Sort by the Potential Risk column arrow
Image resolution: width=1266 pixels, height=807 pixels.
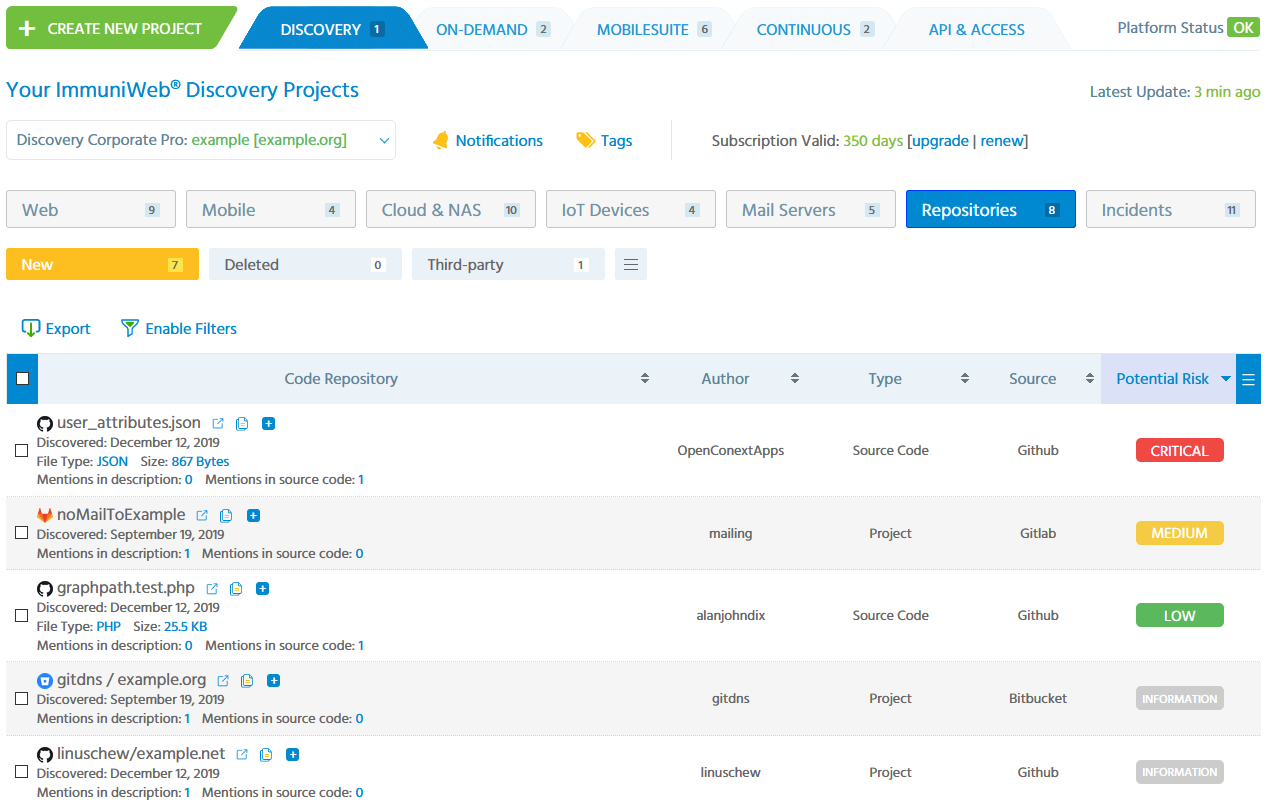click(x=1226, y=379)
